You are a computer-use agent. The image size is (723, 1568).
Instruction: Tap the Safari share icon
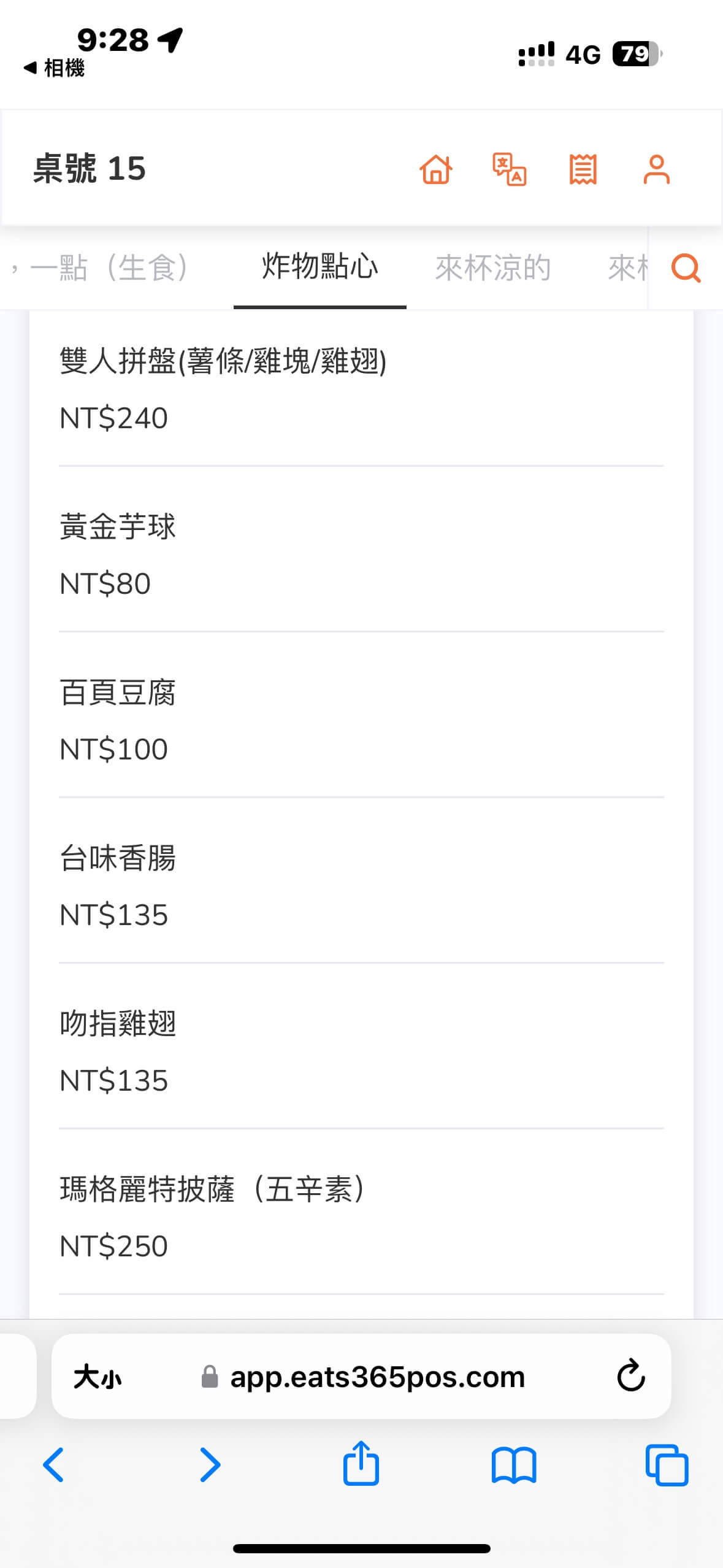click(361, 1464)
